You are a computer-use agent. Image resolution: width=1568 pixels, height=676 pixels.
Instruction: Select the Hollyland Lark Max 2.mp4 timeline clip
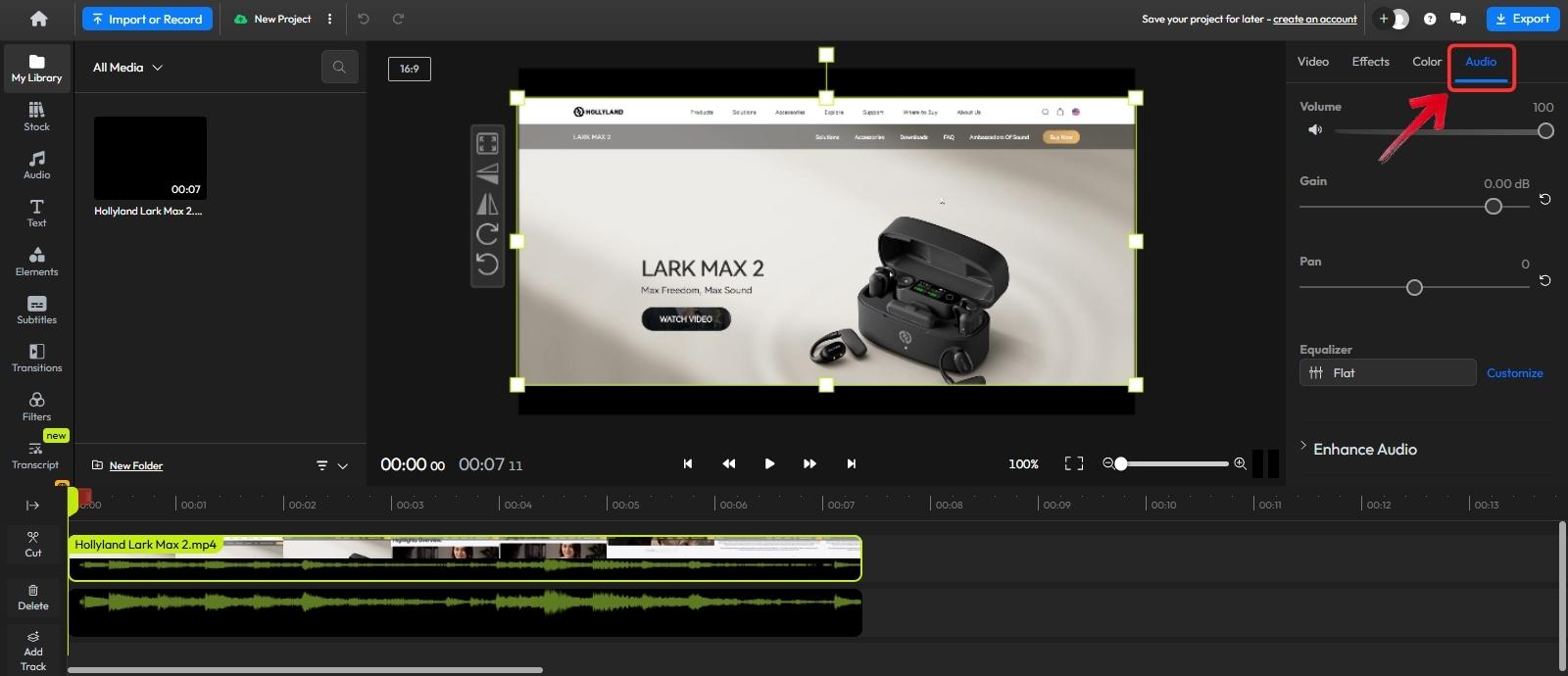coord(465,557)
